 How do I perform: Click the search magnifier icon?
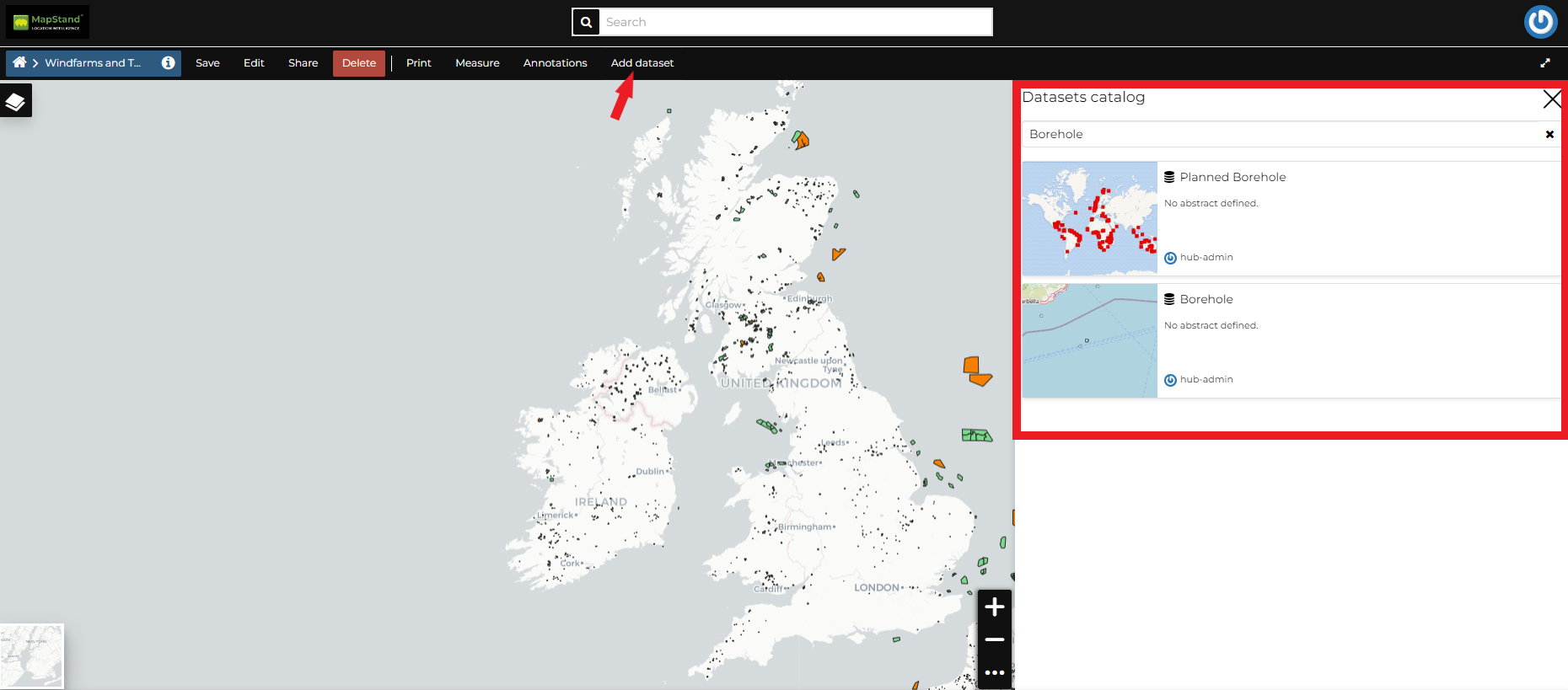pos(586,22)
